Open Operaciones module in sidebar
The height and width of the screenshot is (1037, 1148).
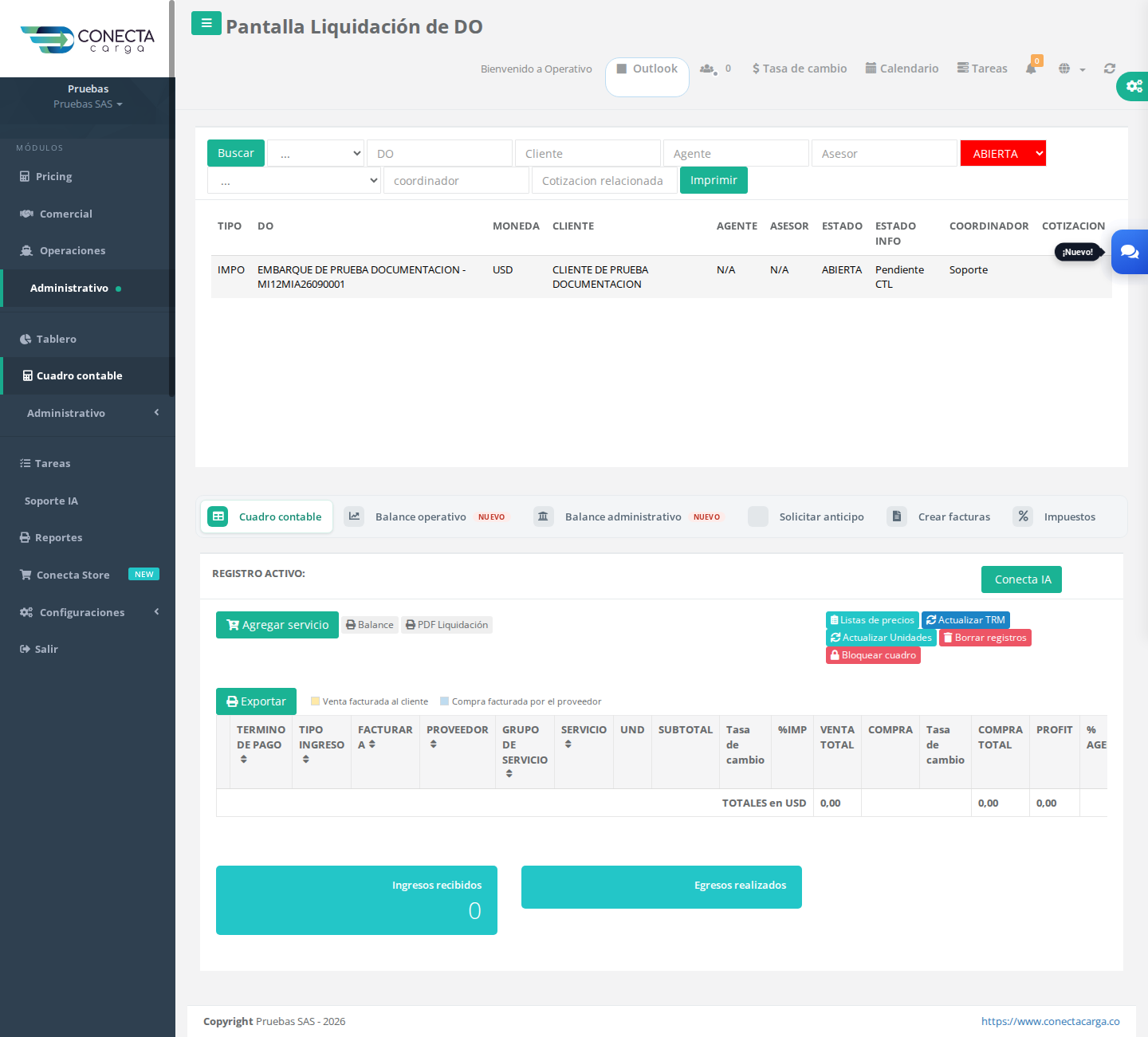click(x=88, y=250)
